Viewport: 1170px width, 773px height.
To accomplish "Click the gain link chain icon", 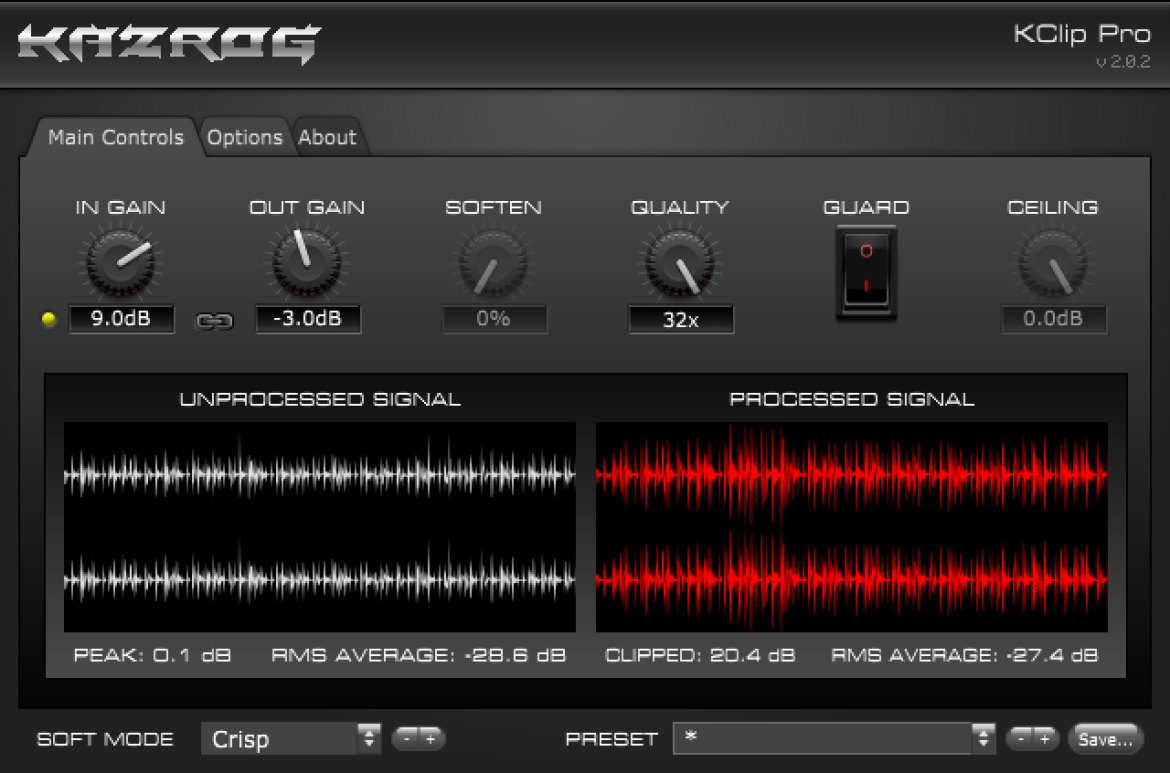I will click(214, 321).
